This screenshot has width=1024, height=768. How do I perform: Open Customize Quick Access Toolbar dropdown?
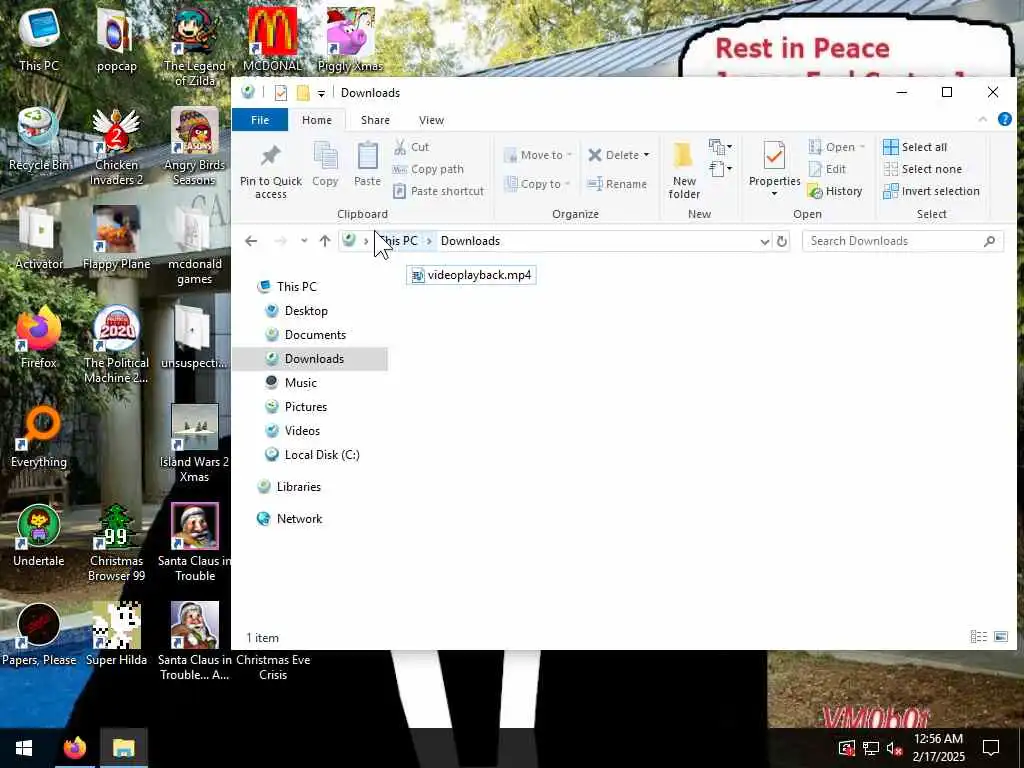[321, 93]
